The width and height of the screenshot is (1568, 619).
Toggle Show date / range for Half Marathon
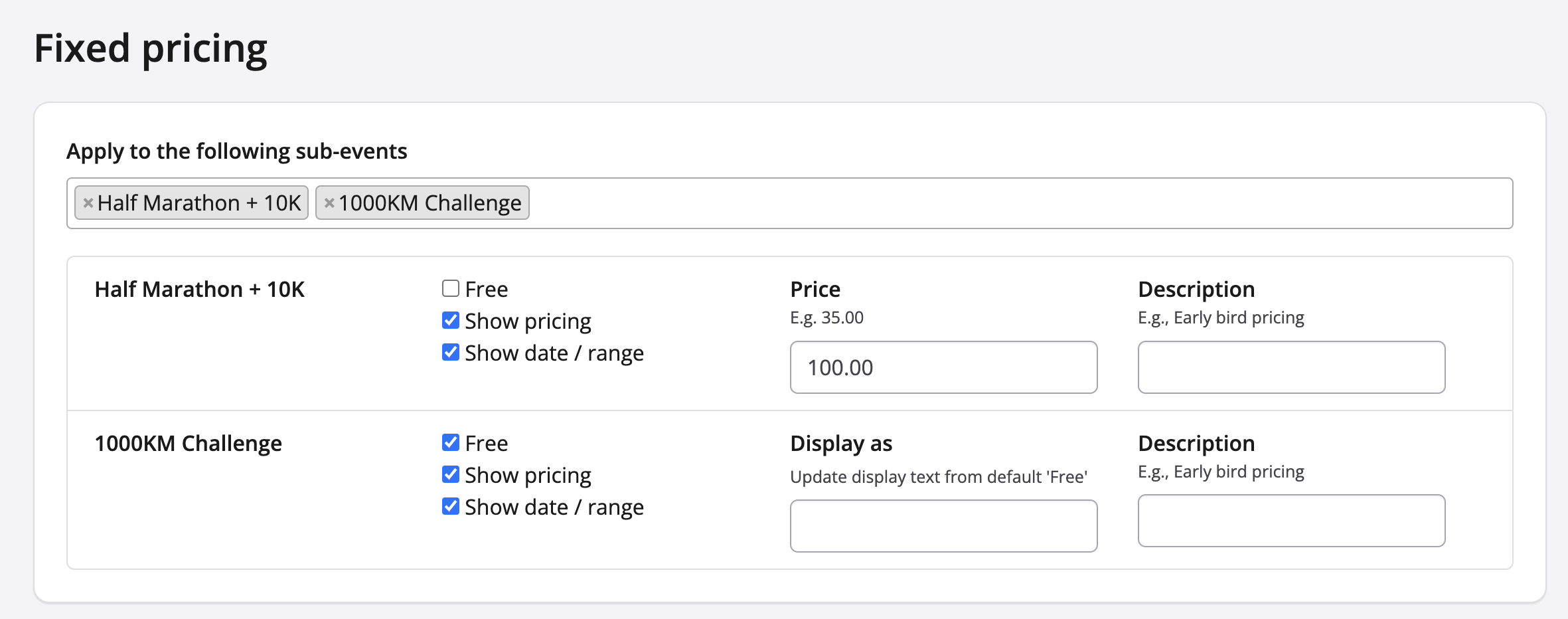click(x=451, y=353)
